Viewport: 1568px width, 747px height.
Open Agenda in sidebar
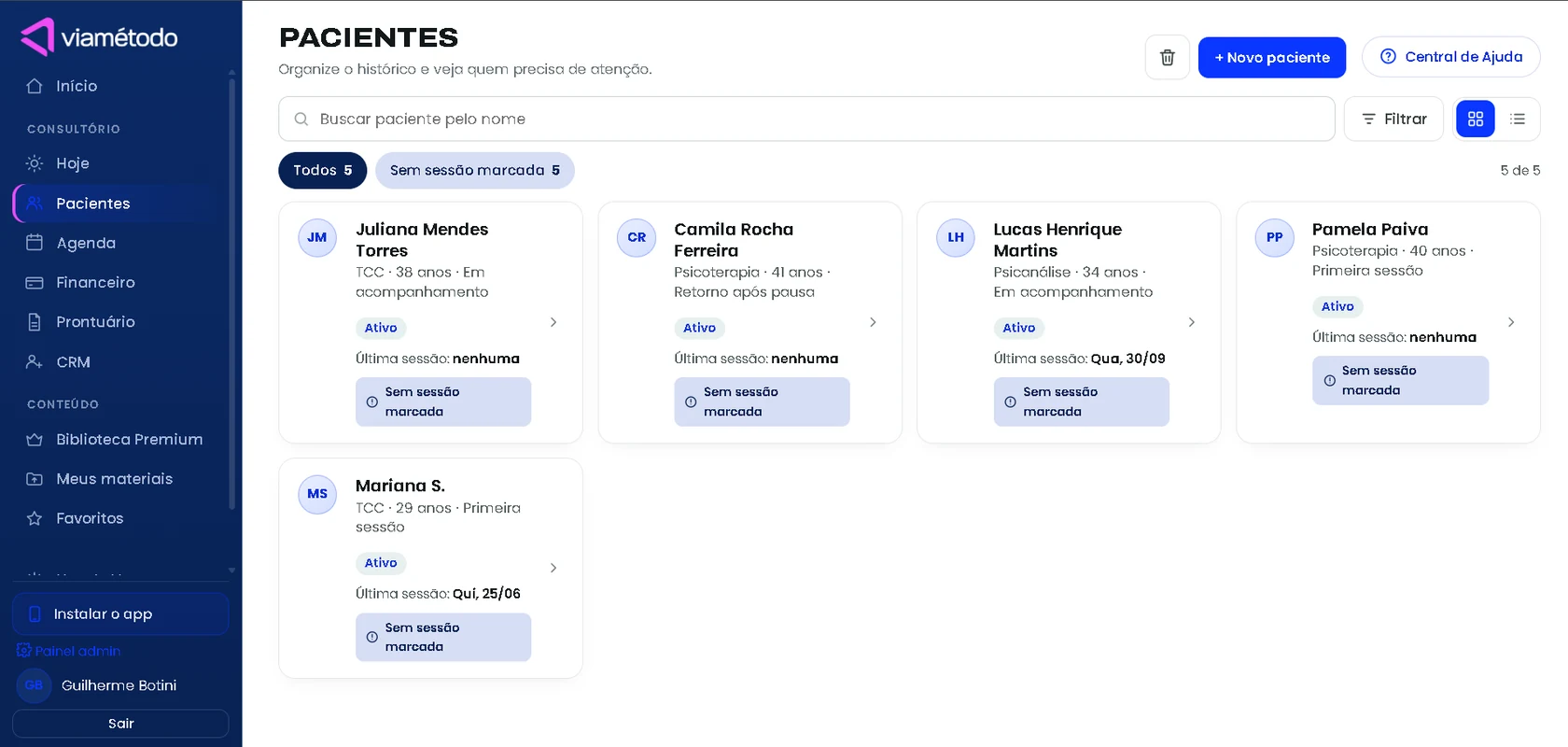point(116,243)
